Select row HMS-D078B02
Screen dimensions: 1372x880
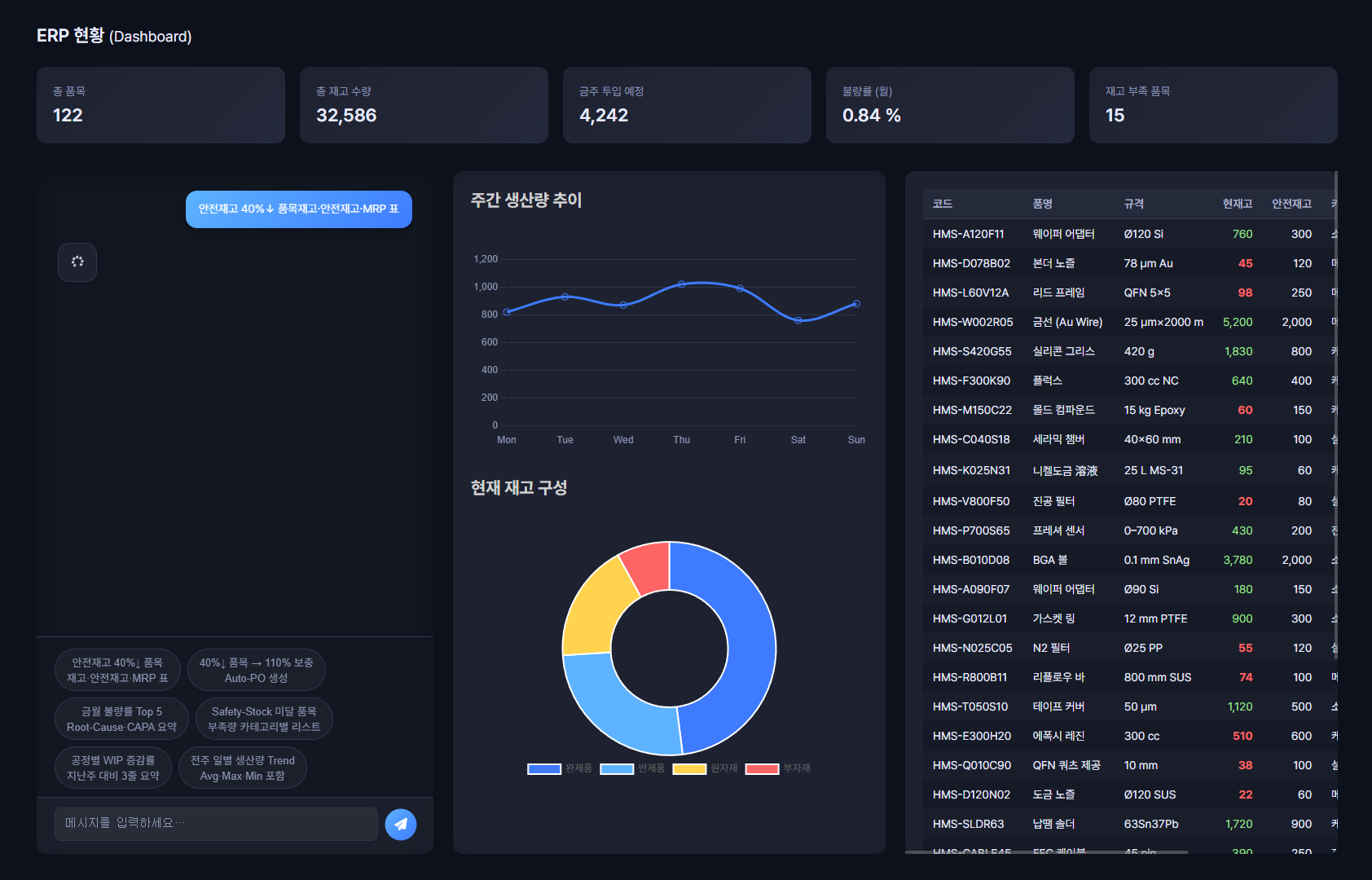(x=1129, y=263)
